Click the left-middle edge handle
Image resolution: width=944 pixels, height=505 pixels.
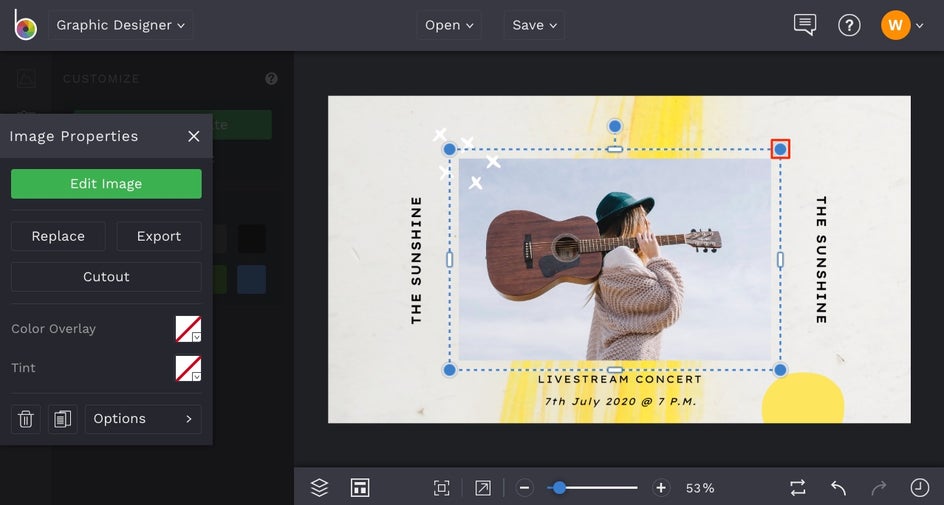450,259
